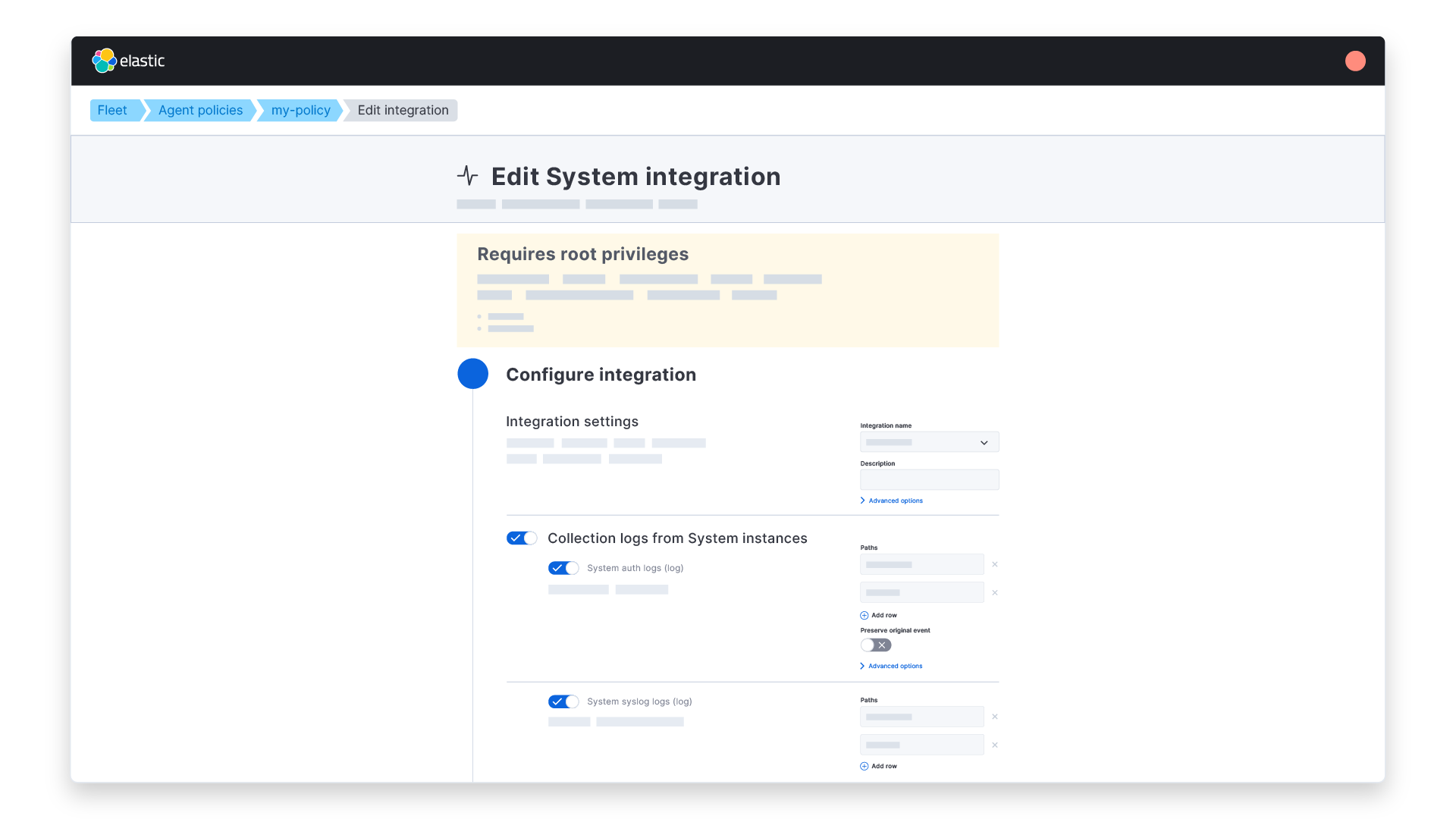Screen dimensions: 1456x819
Task: Remove second path in System auth logs
Action: (x=995, y=592)
